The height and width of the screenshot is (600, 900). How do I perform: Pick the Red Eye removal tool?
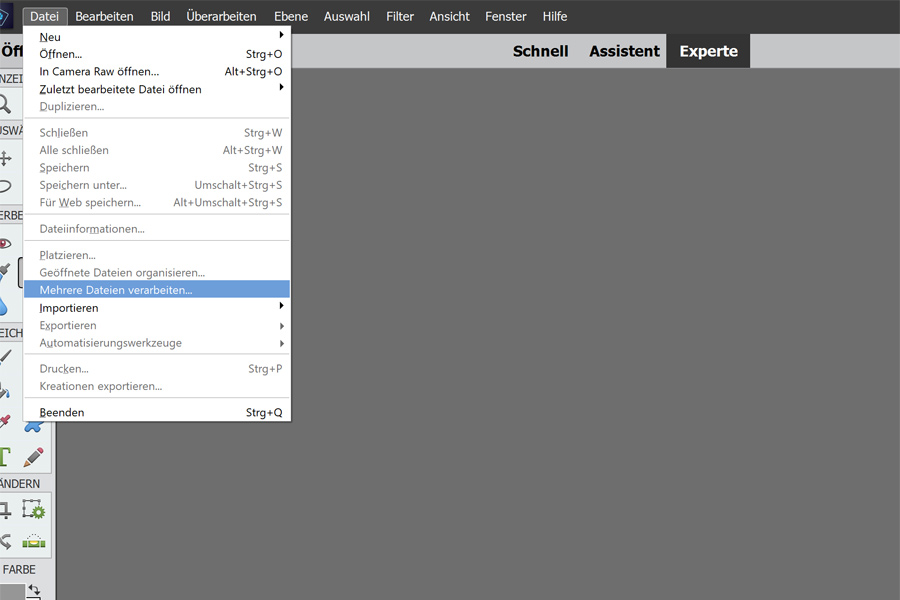[6, 243]
